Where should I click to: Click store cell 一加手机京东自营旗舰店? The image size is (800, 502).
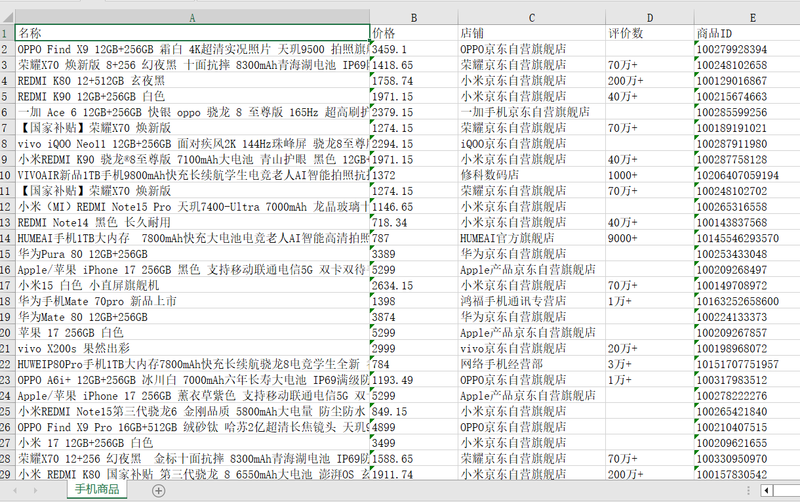pyautogui.click(x=532, y=112)
